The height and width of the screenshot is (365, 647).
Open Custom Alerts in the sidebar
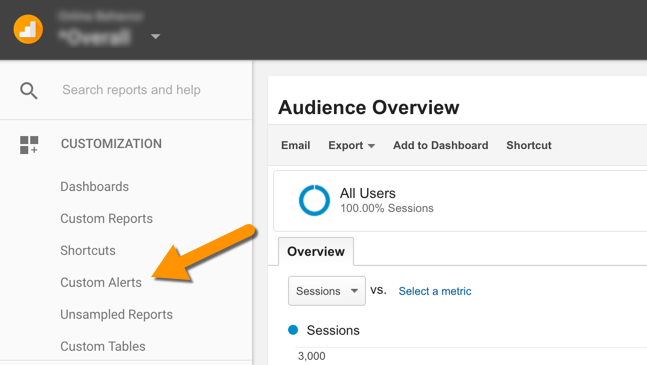101,283
